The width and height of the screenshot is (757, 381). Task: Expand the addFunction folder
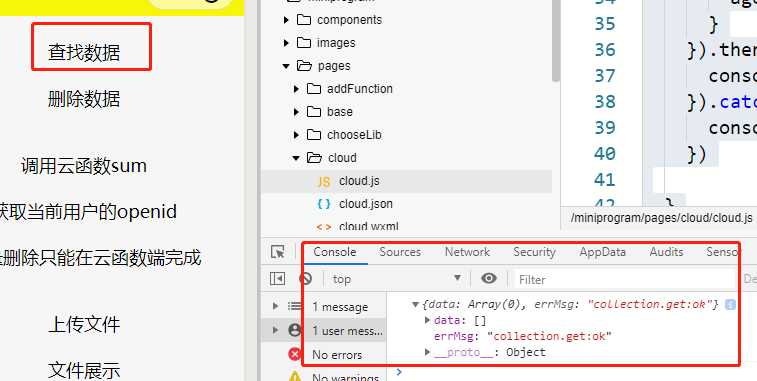pyautogui.click(x=296, y=89)
